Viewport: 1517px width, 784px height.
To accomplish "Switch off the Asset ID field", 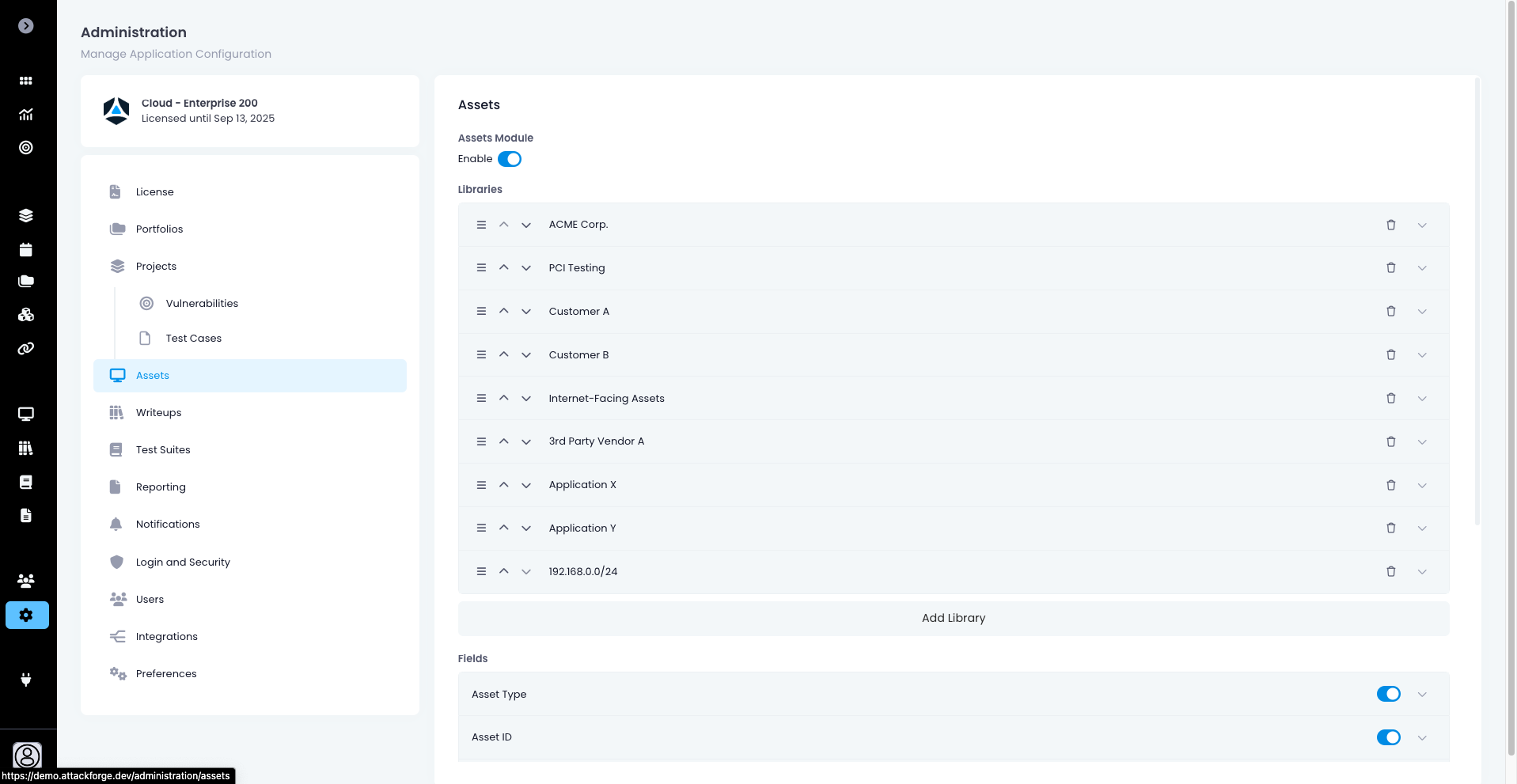I will [1388, 737].
